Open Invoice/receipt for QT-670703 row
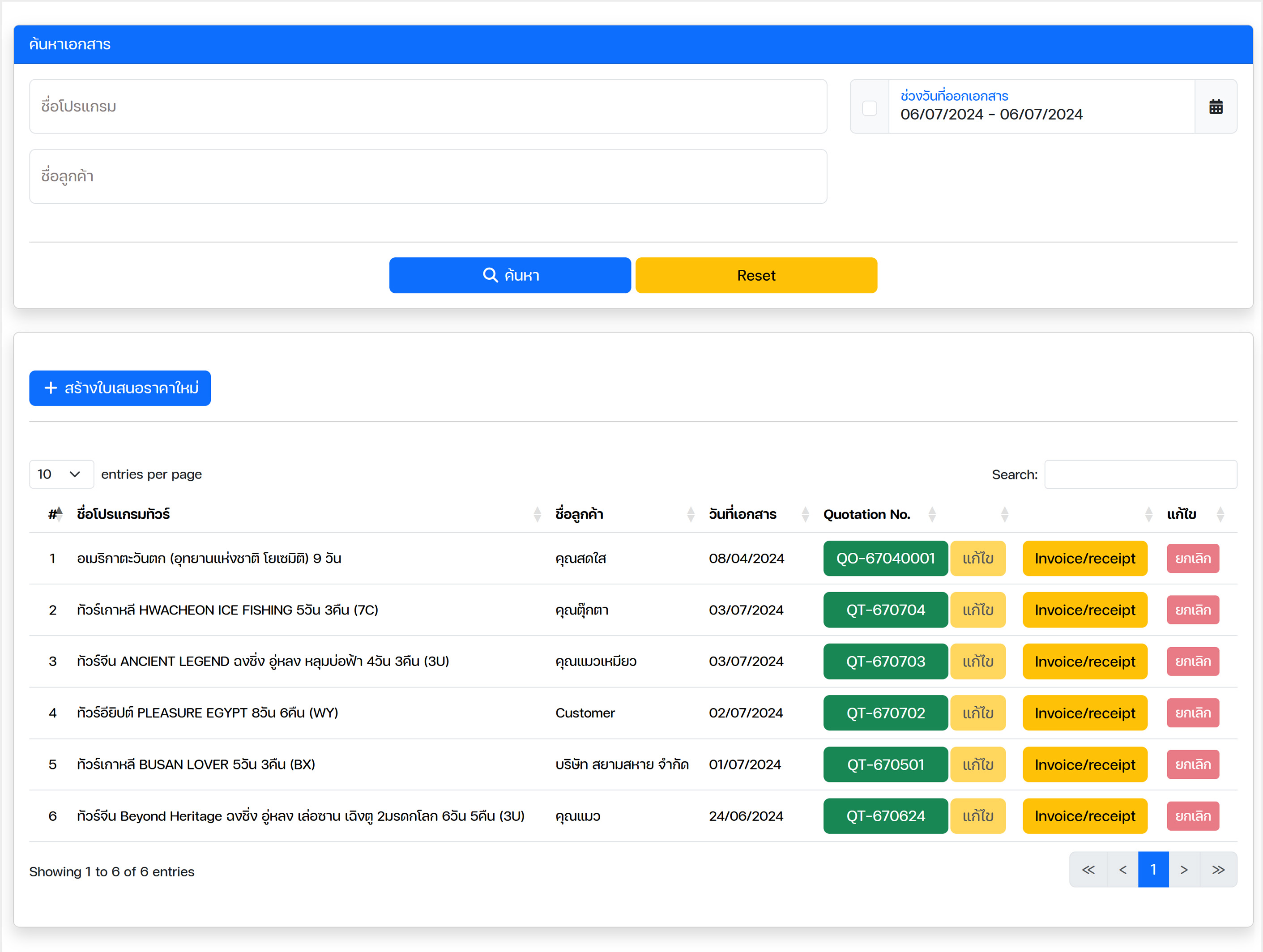 tap(1085, 662)
